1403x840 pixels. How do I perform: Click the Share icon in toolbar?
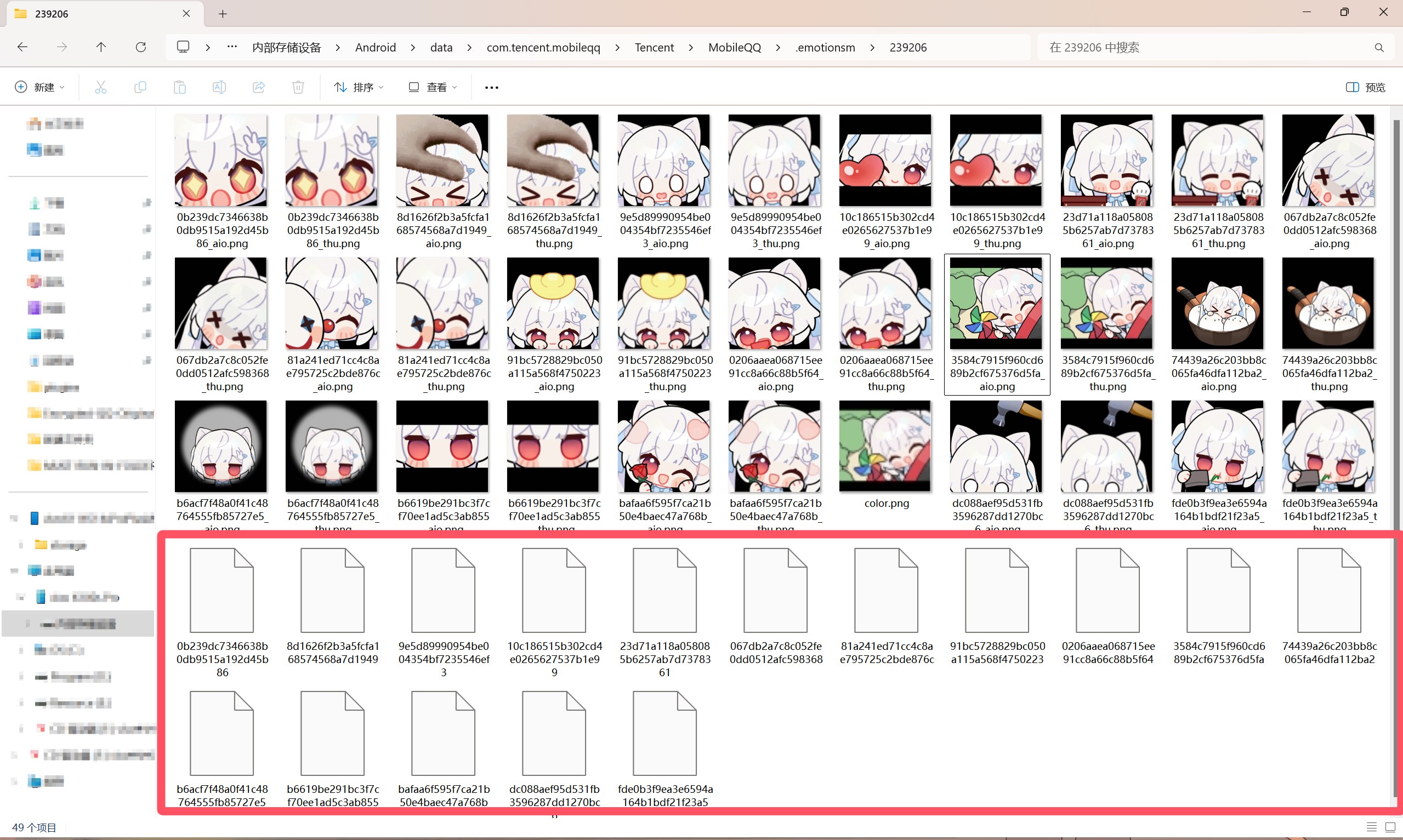pos(259,87)
